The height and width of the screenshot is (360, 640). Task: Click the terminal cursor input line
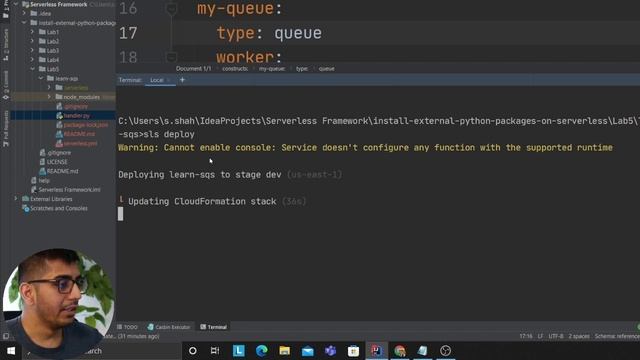click(x=120, y=214)
